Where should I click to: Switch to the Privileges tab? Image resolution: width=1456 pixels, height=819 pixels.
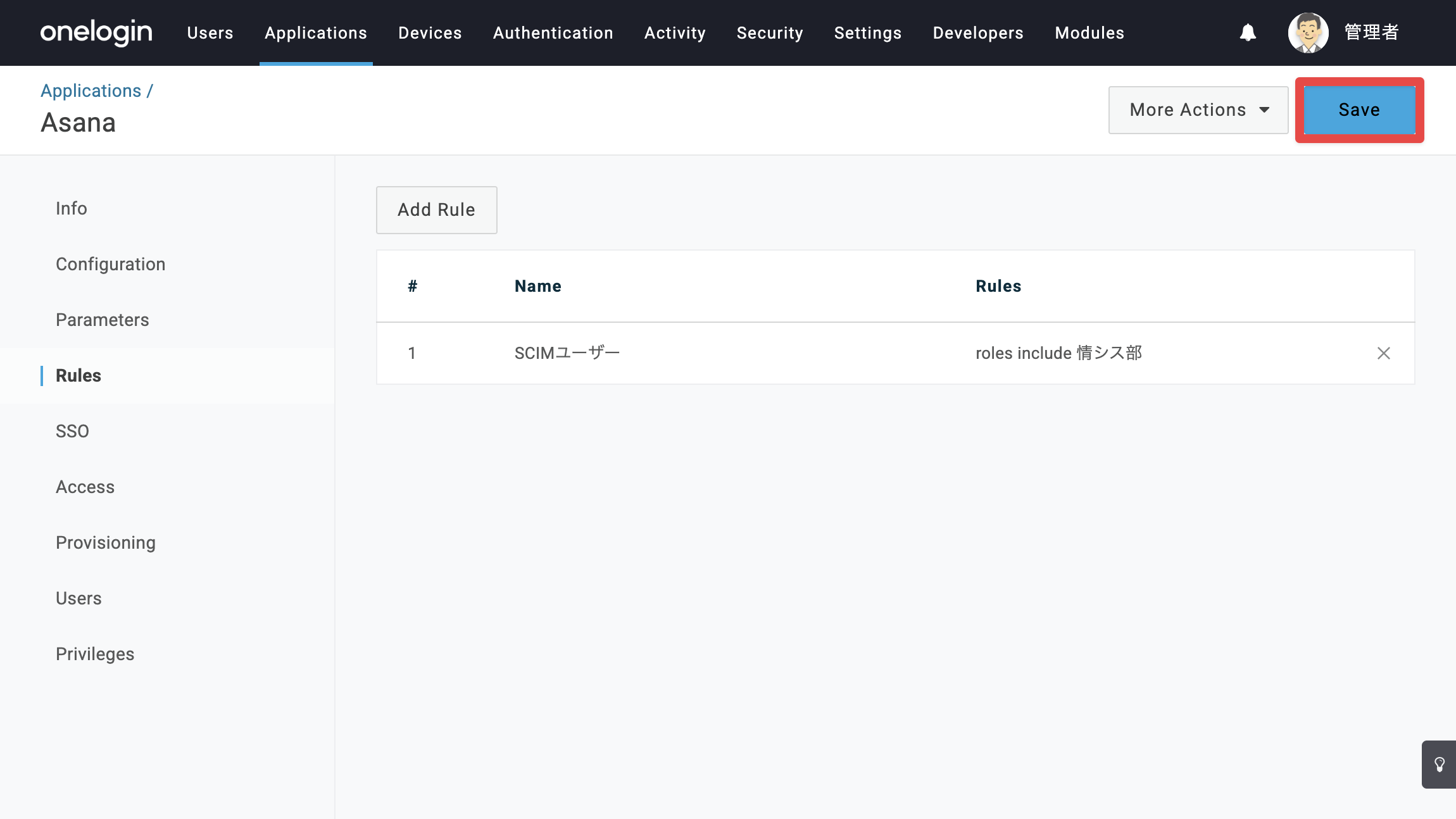[x=95, y=654]
